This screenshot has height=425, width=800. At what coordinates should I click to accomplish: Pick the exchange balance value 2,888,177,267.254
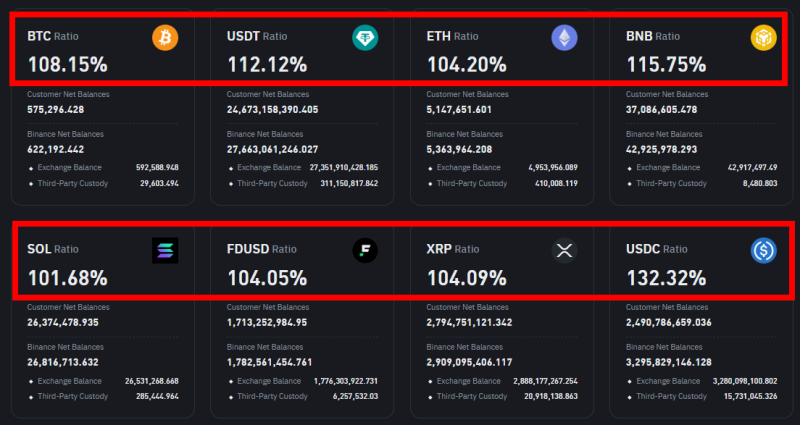pyautogui.click(x=545, y=381)
